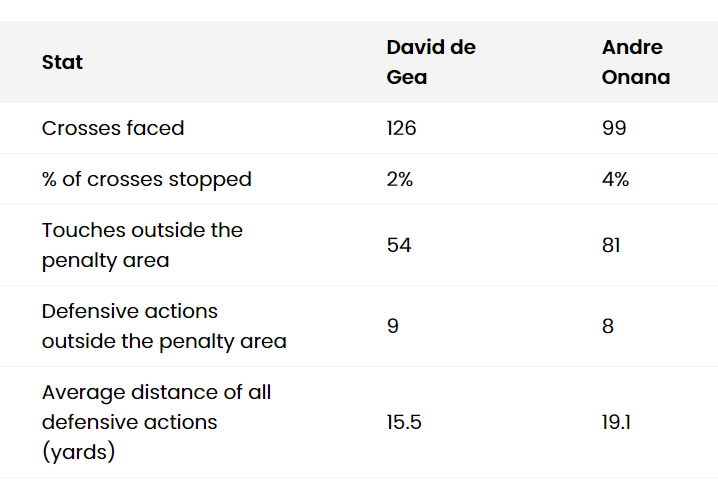Image resolution: width=718 pixels, height=482 pixels.
Task: Click the Andre Onana column header
Action: 635,62
